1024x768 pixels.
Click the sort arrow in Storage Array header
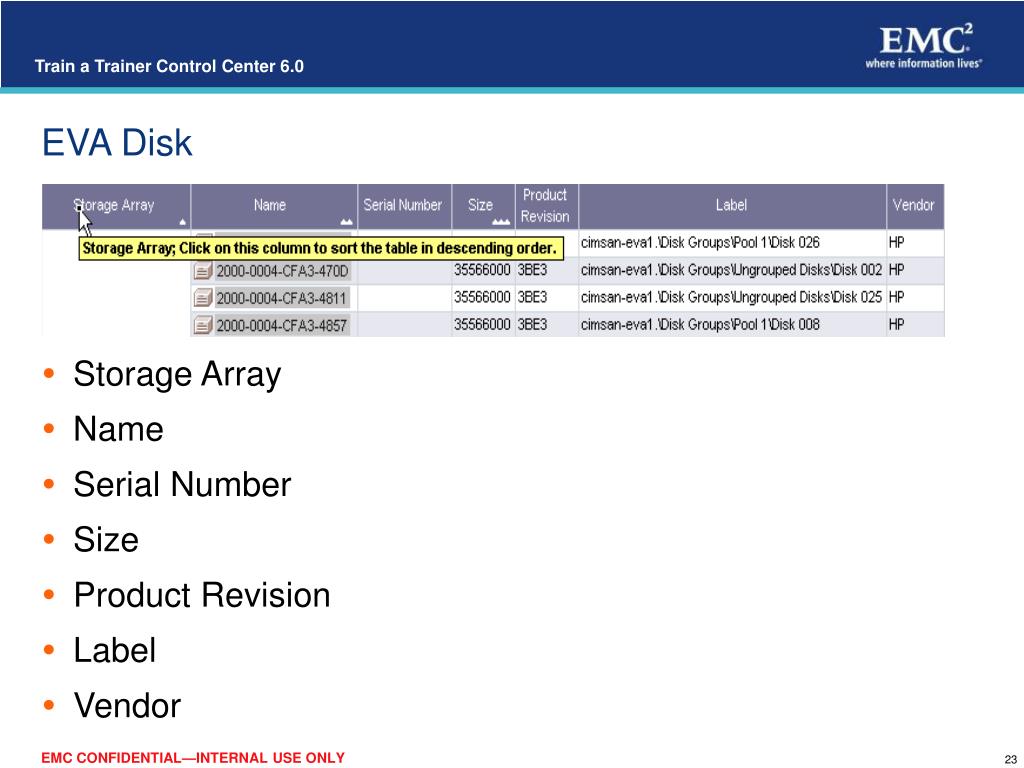click(182, 222)
